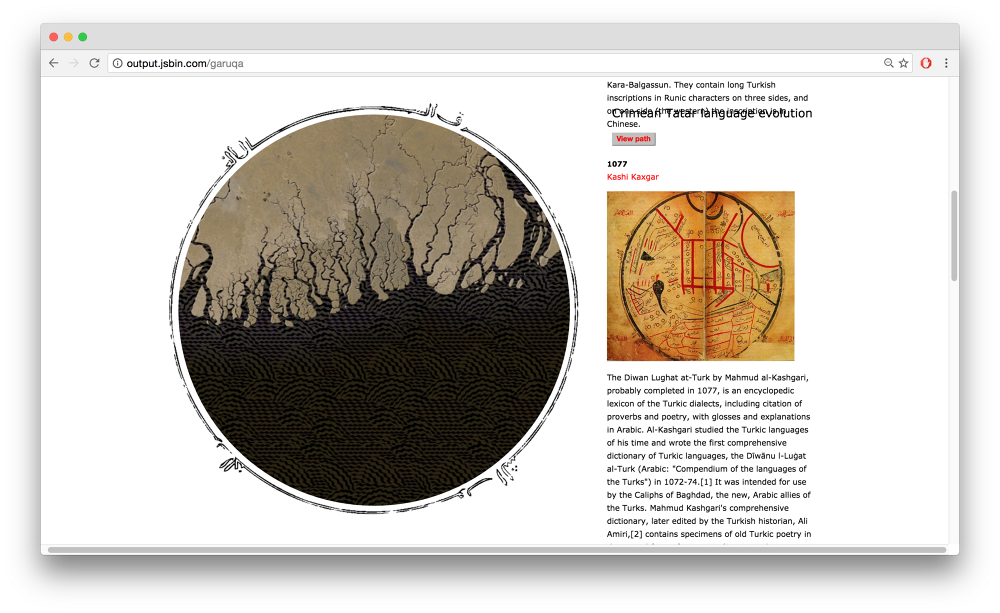The height and width of the screenshot is (613, 1000).
Task: Open the zoom magnifier in address bar
Action: [888, 63]
